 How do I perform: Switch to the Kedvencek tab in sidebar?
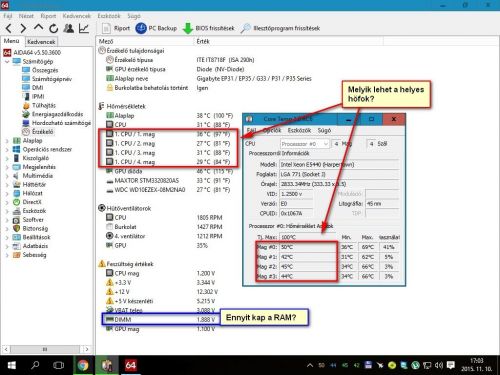coord(41,42)
